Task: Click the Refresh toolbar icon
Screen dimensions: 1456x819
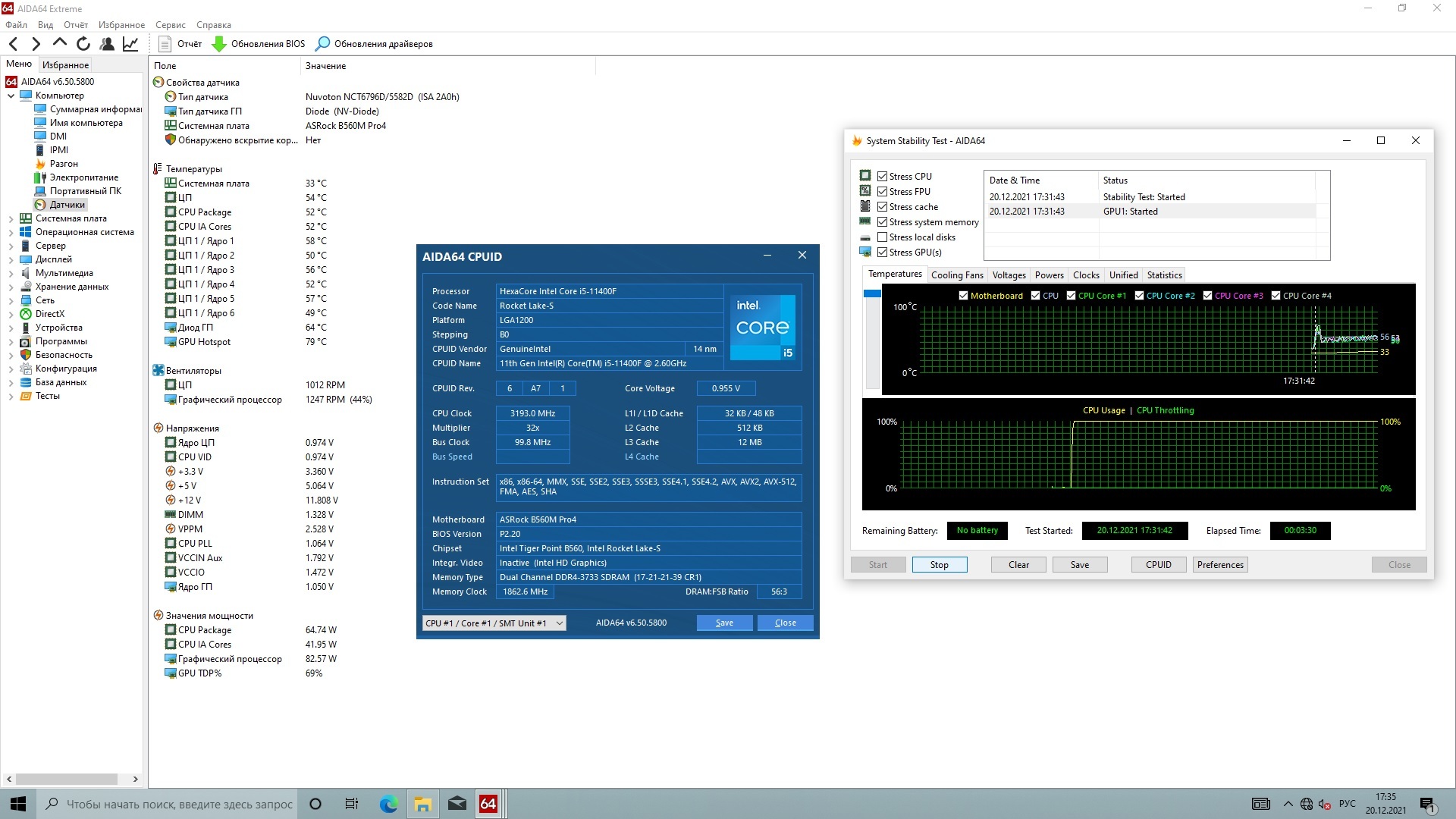Action: [x=83, y=44]
